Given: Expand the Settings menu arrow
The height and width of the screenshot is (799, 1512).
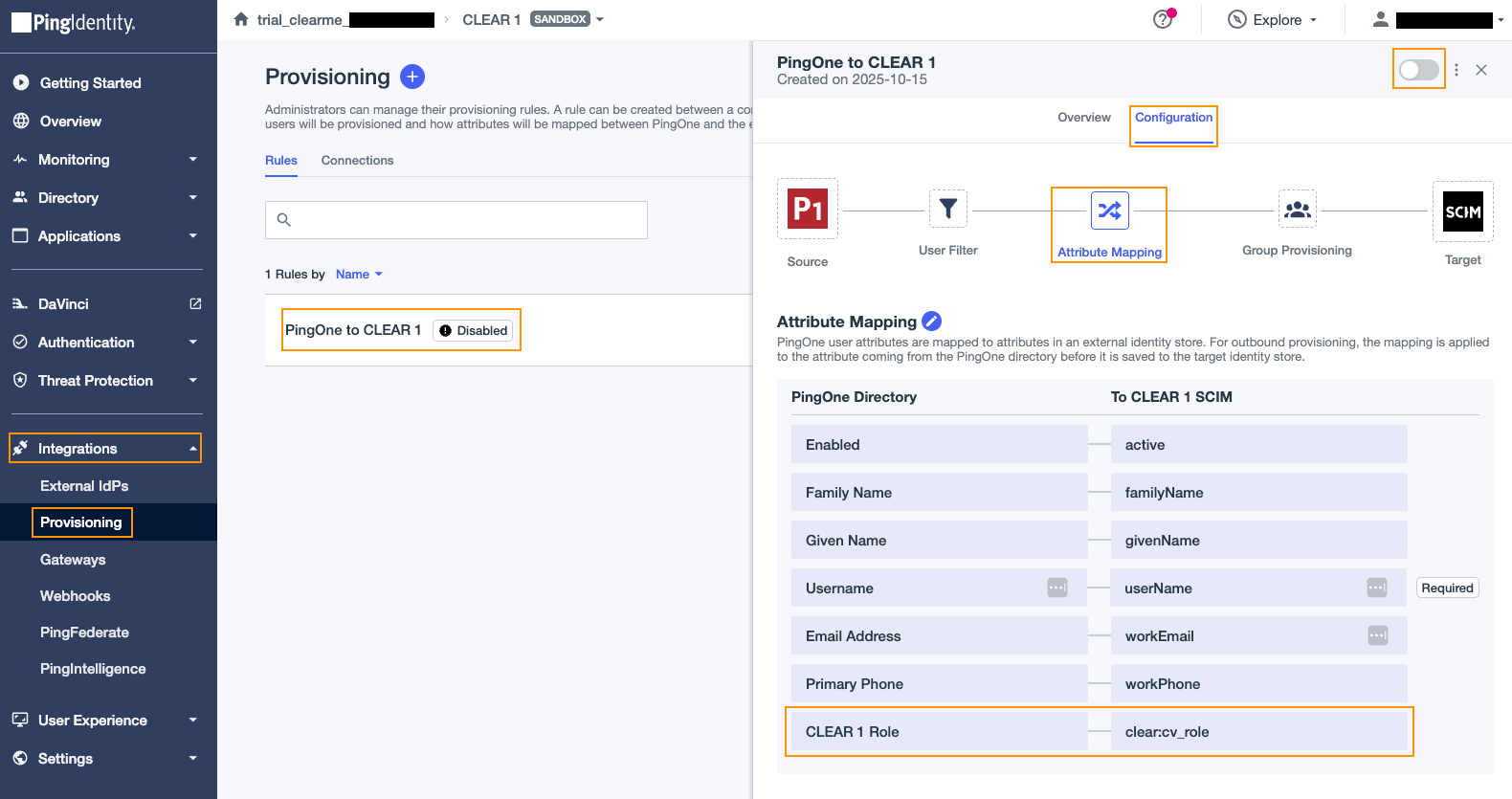Looking at the screenshot, I should pos(193,759).
